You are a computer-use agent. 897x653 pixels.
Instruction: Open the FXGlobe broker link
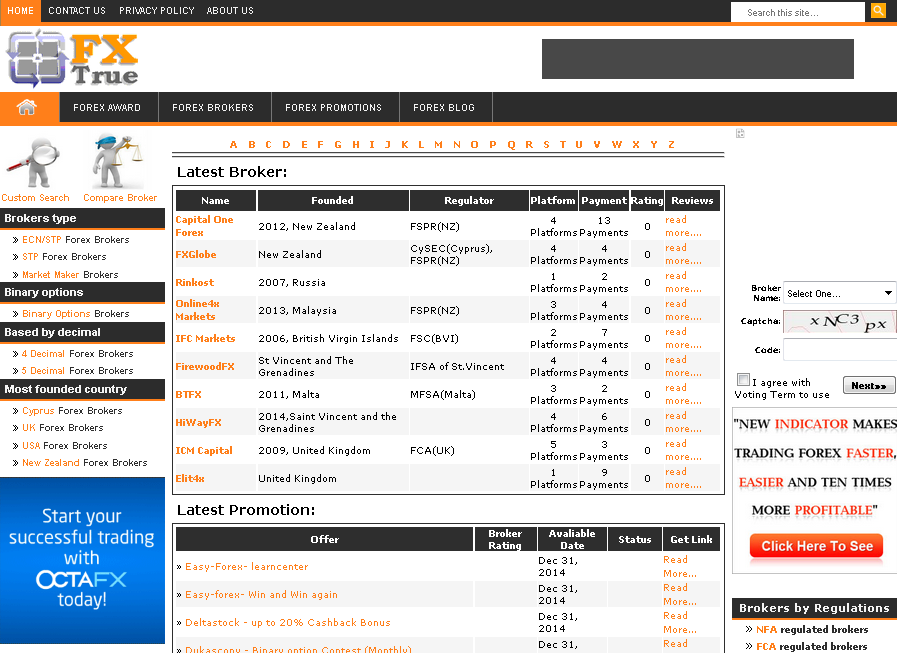(196, 254)
